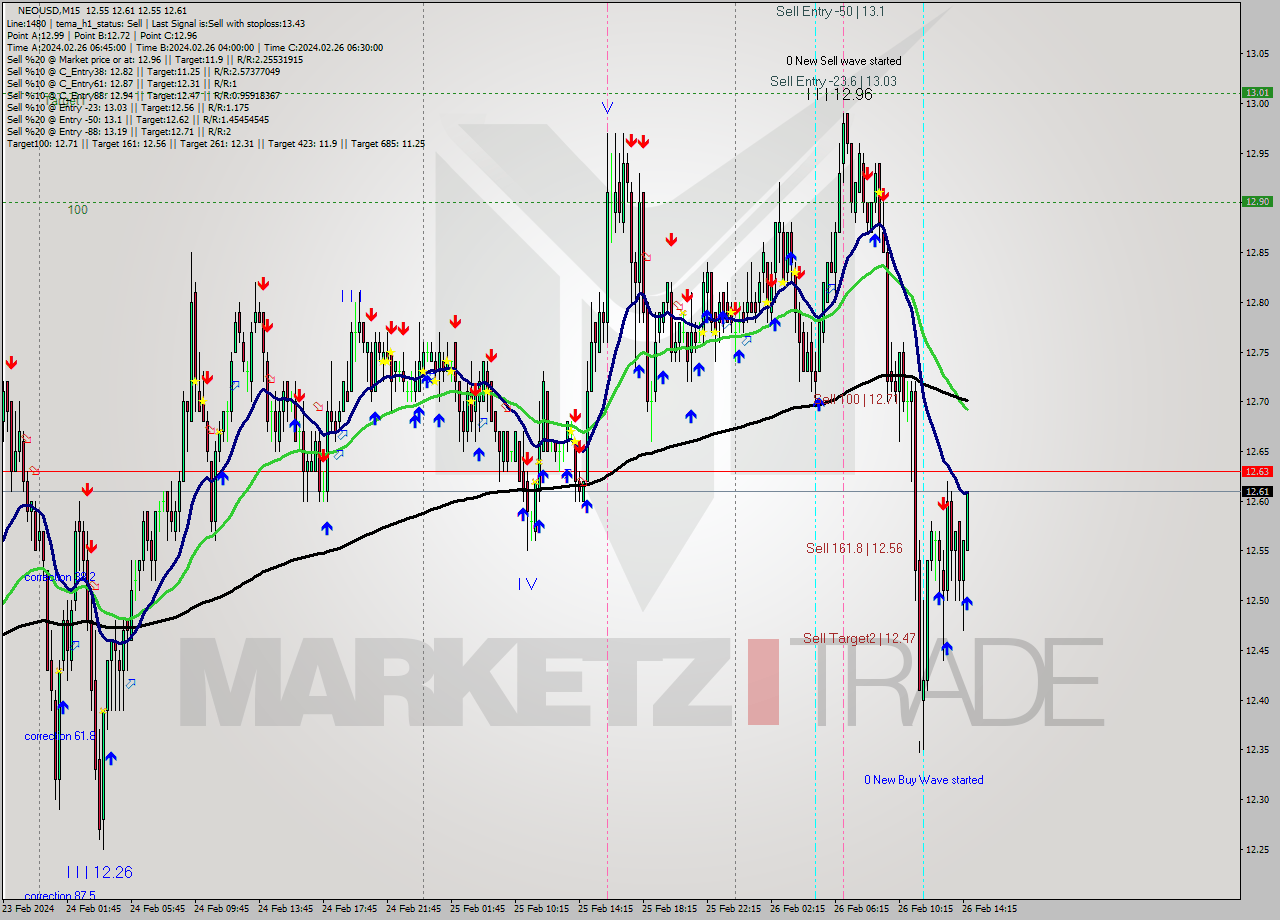Select the 'I I I 12.26' wave label

100,872
